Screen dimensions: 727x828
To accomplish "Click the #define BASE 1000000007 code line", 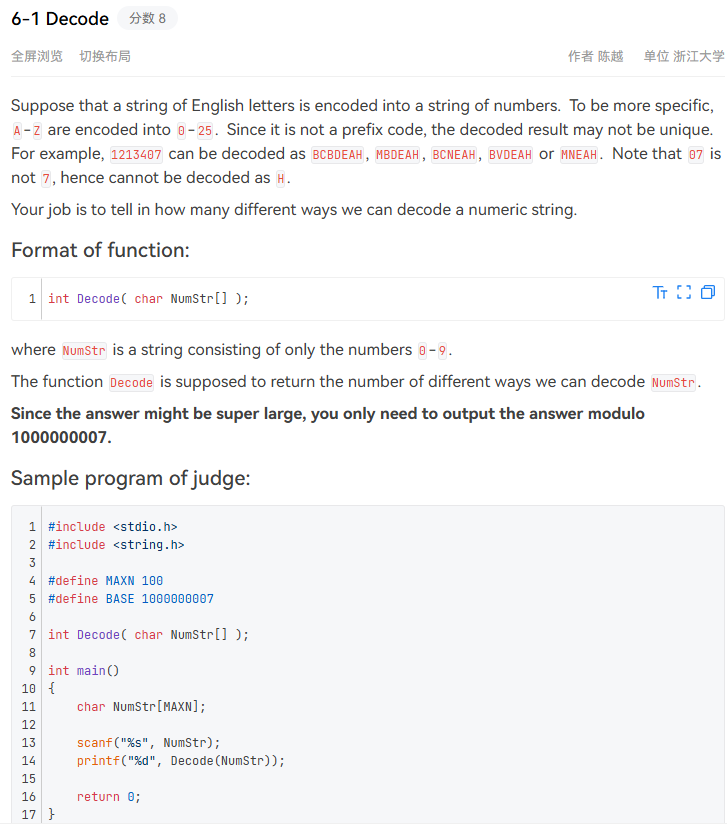I will coord(131,599).
